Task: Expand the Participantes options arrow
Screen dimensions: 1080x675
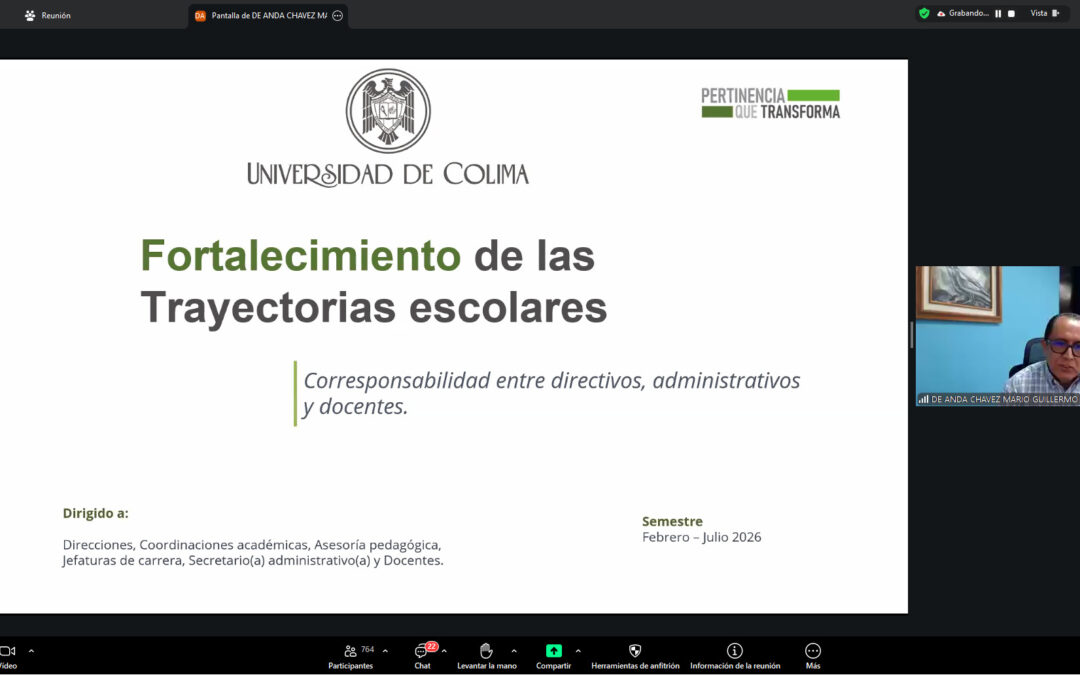Action: tap(385, 651)
